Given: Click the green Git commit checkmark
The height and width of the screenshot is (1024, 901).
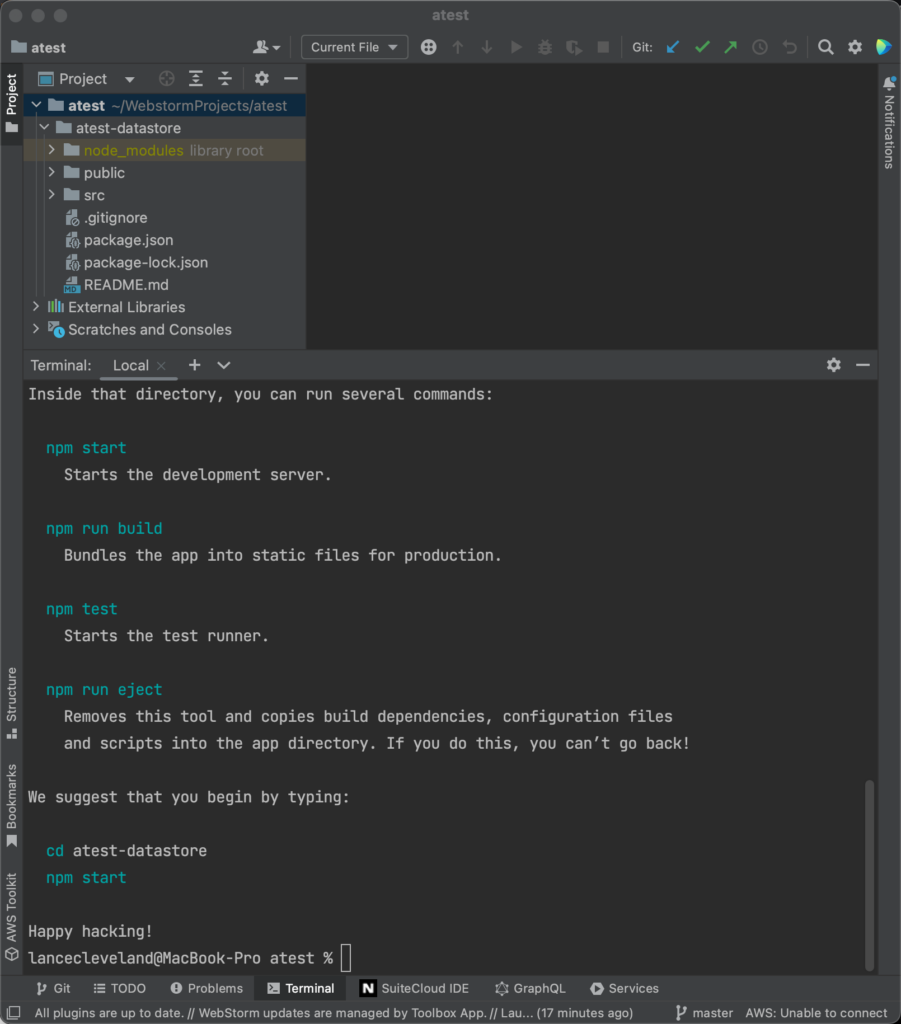Looking at the screenshot, I should pos(702,47).
